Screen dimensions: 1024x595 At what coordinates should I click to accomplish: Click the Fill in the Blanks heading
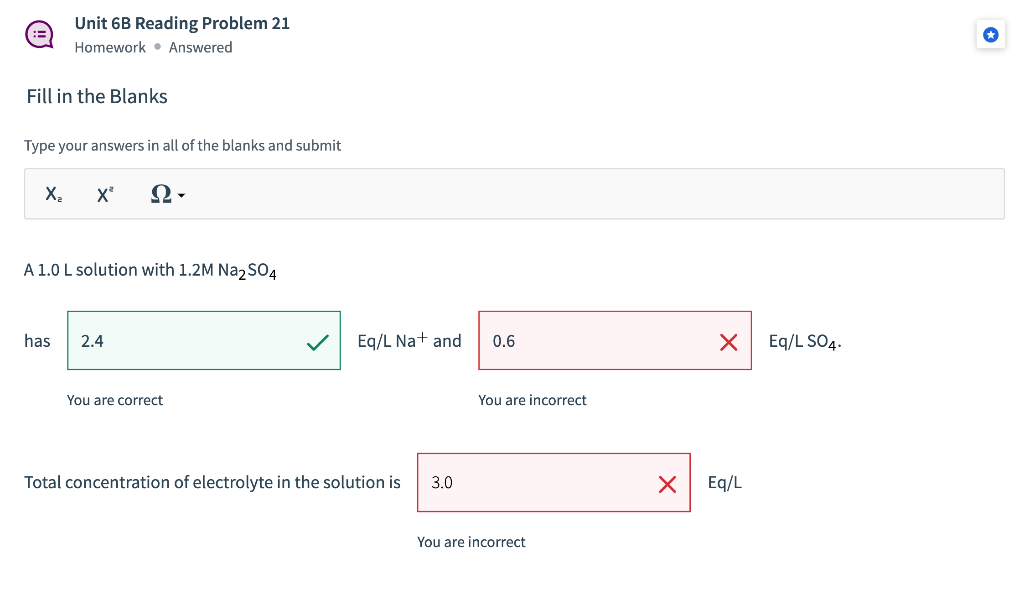point(97,97)
